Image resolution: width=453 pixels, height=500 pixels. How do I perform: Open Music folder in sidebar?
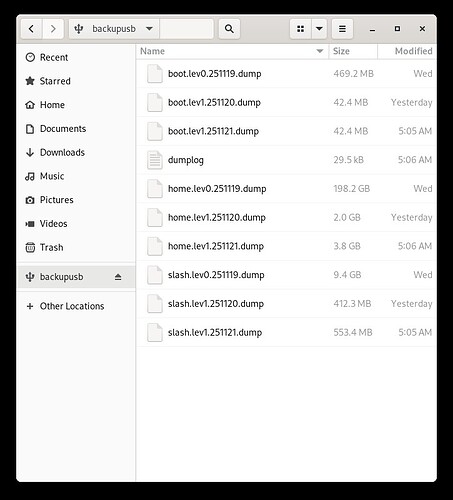tap(77, 176)
